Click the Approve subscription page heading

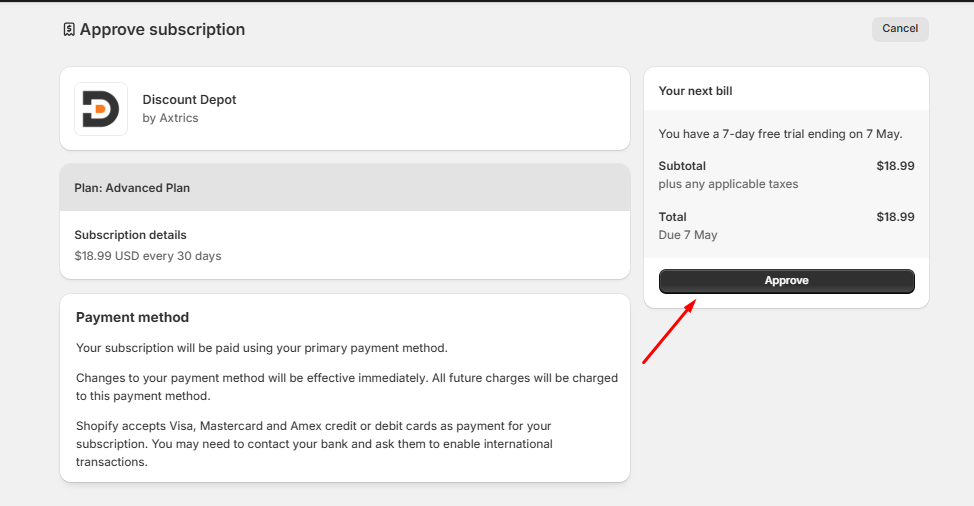(162, 29)
